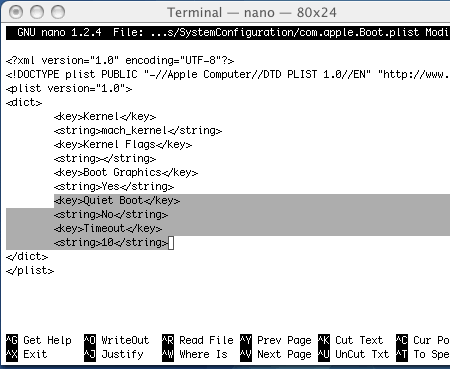
Task: Click the plist version="1.0" line
Action: [69, 89]
